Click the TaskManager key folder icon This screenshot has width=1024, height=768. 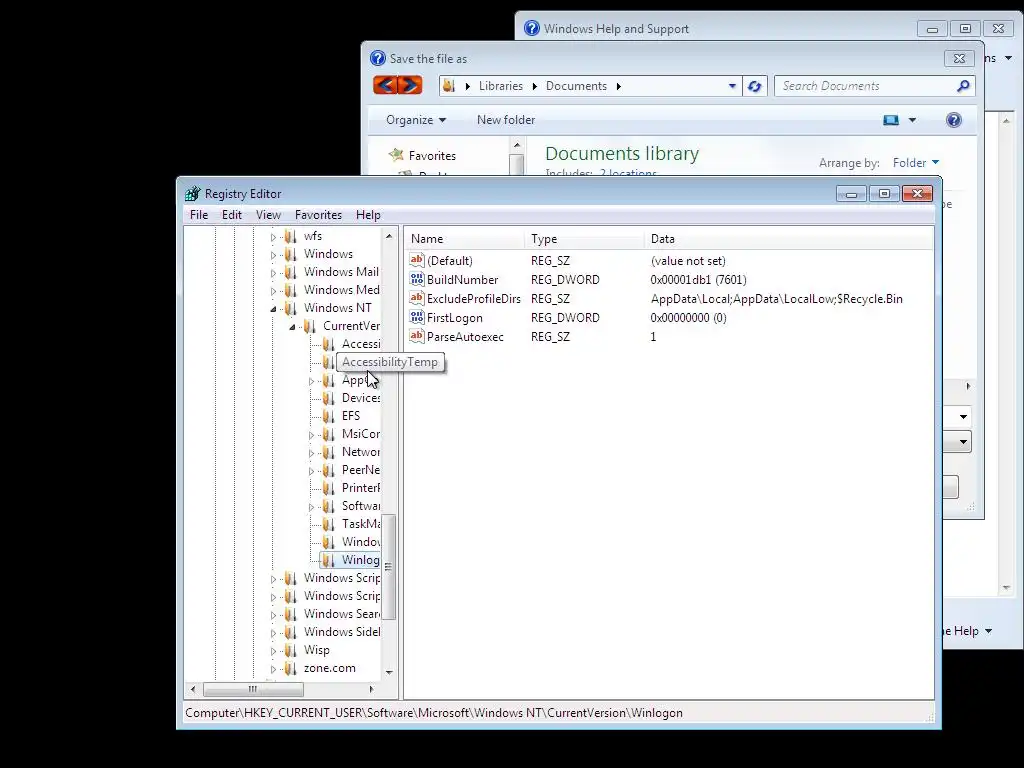(x=328, y=524)
